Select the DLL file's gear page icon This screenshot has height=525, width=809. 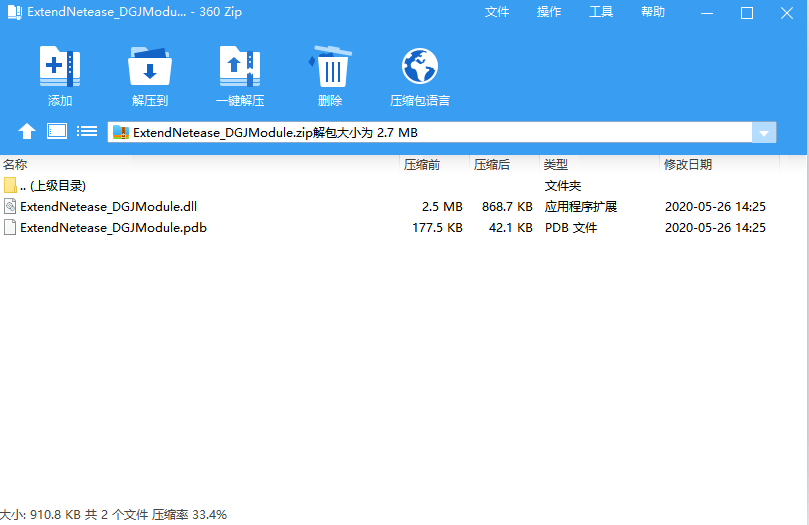(10, 206)
